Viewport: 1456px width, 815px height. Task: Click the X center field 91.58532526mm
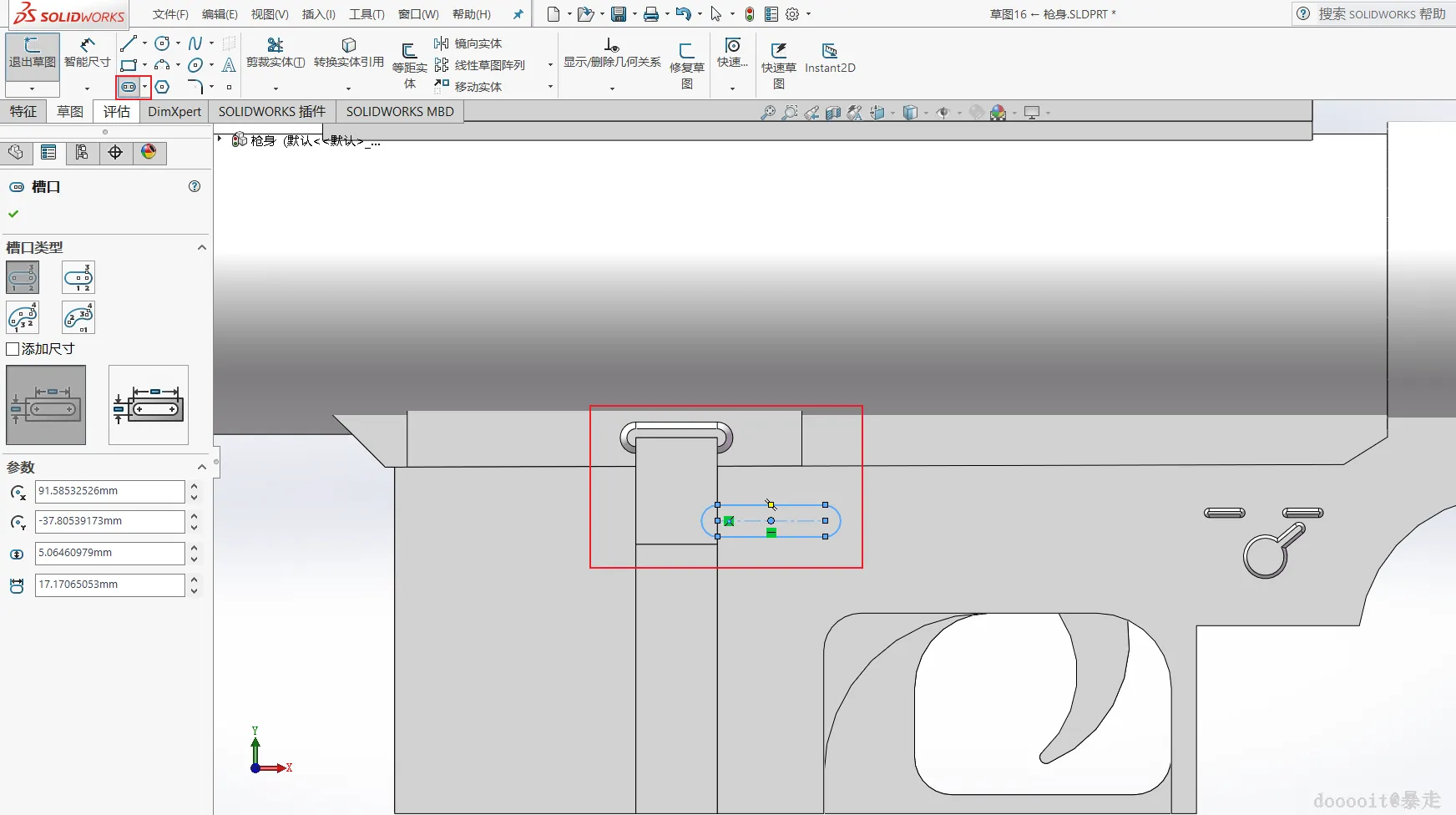pyautogui.click(x=109, y=491)
